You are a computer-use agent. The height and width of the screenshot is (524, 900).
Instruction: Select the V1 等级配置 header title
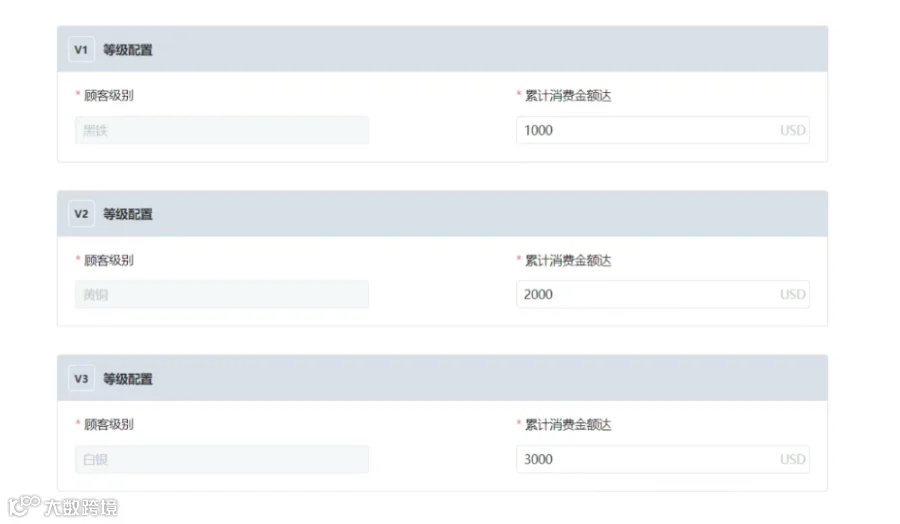pos(127,50)
